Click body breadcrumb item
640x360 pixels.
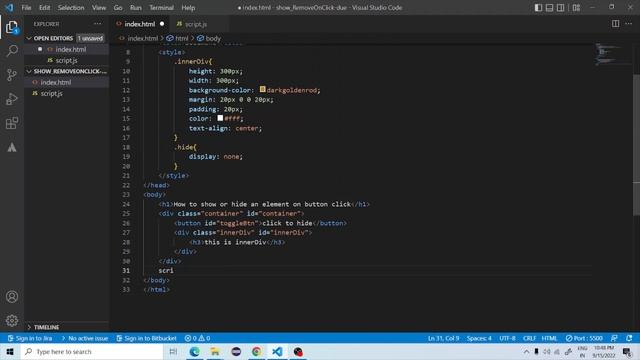click(209, 38)
